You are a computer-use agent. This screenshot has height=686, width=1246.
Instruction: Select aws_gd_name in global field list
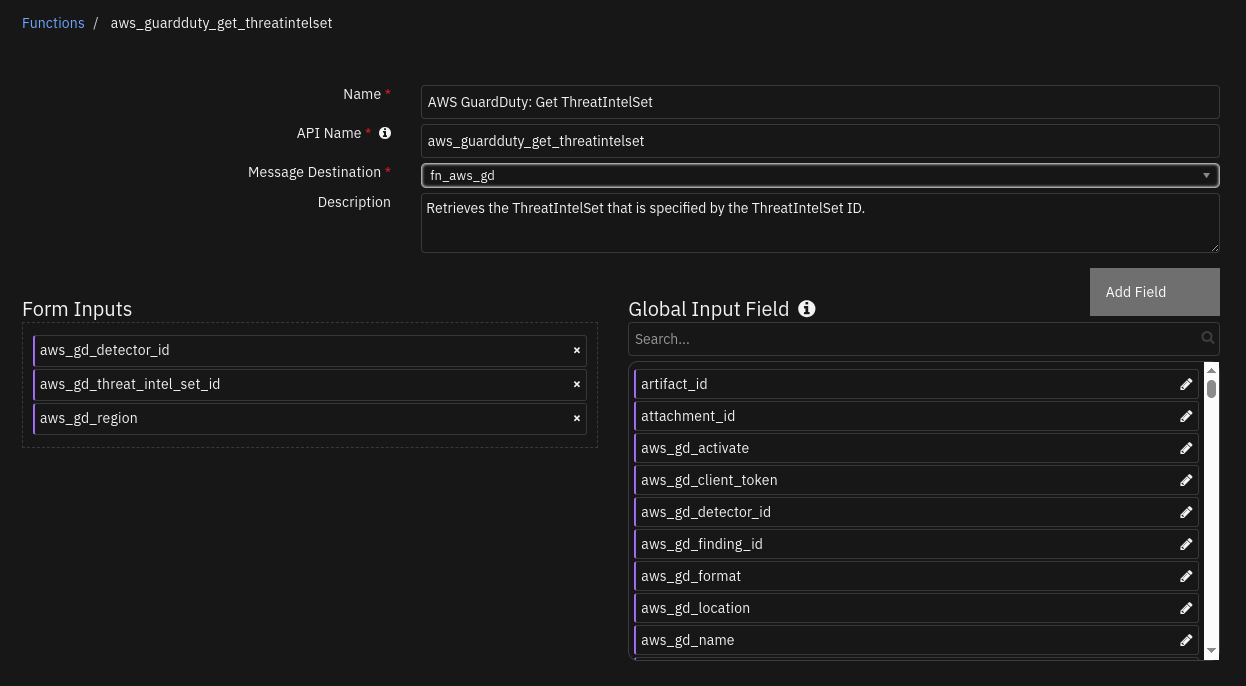916,640
